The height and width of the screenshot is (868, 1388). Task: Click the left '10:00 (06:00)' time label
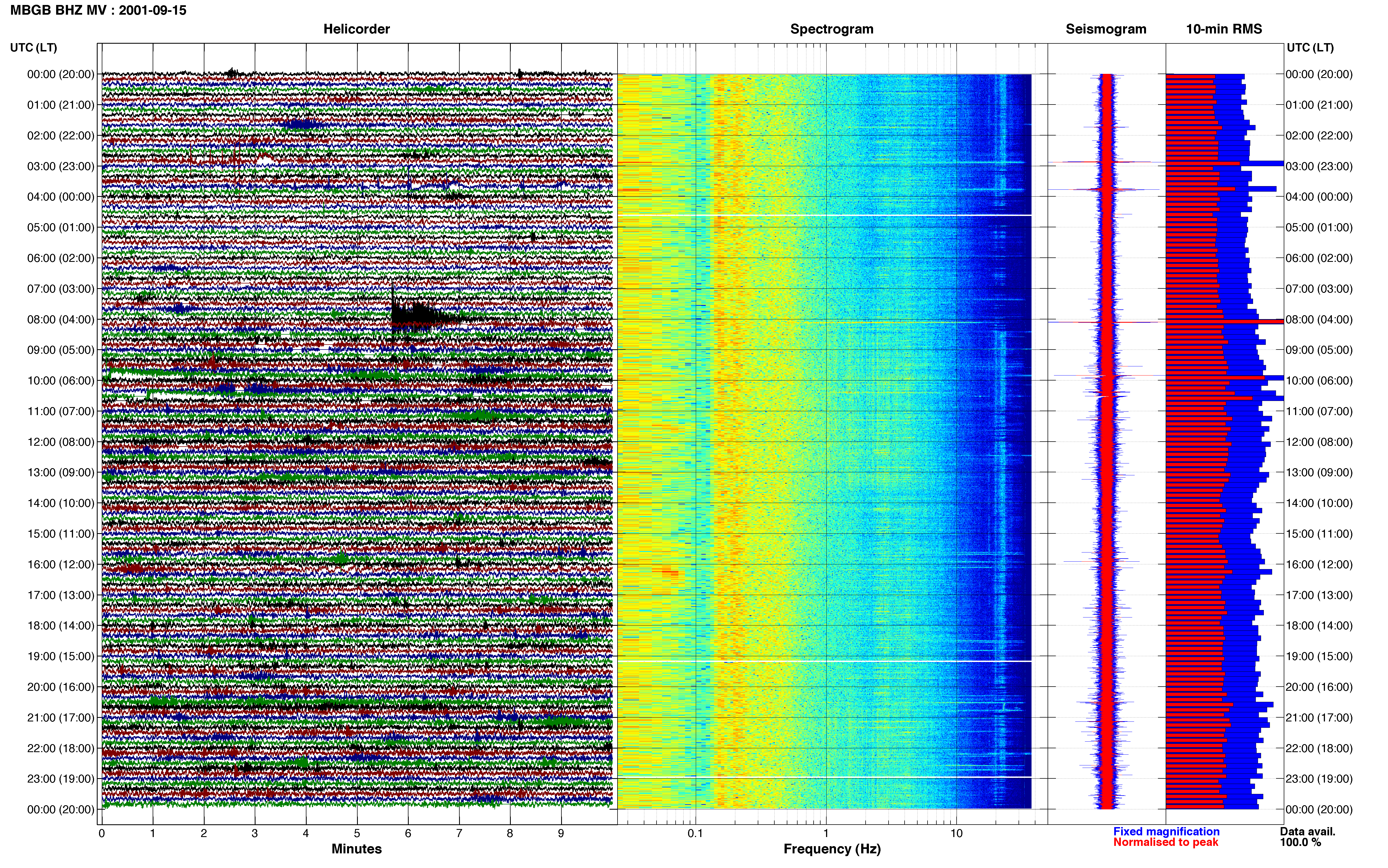click(61, 380)
